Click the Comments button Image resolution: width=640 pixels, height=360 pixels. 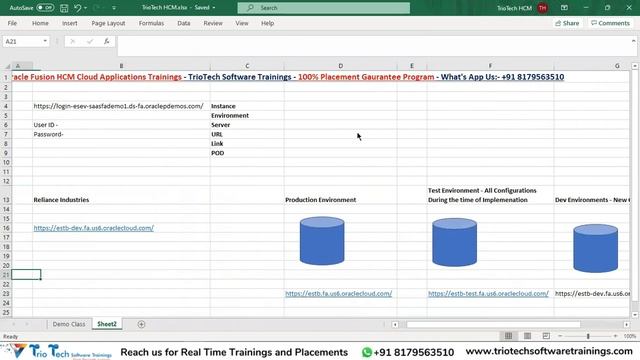(610, 23)
